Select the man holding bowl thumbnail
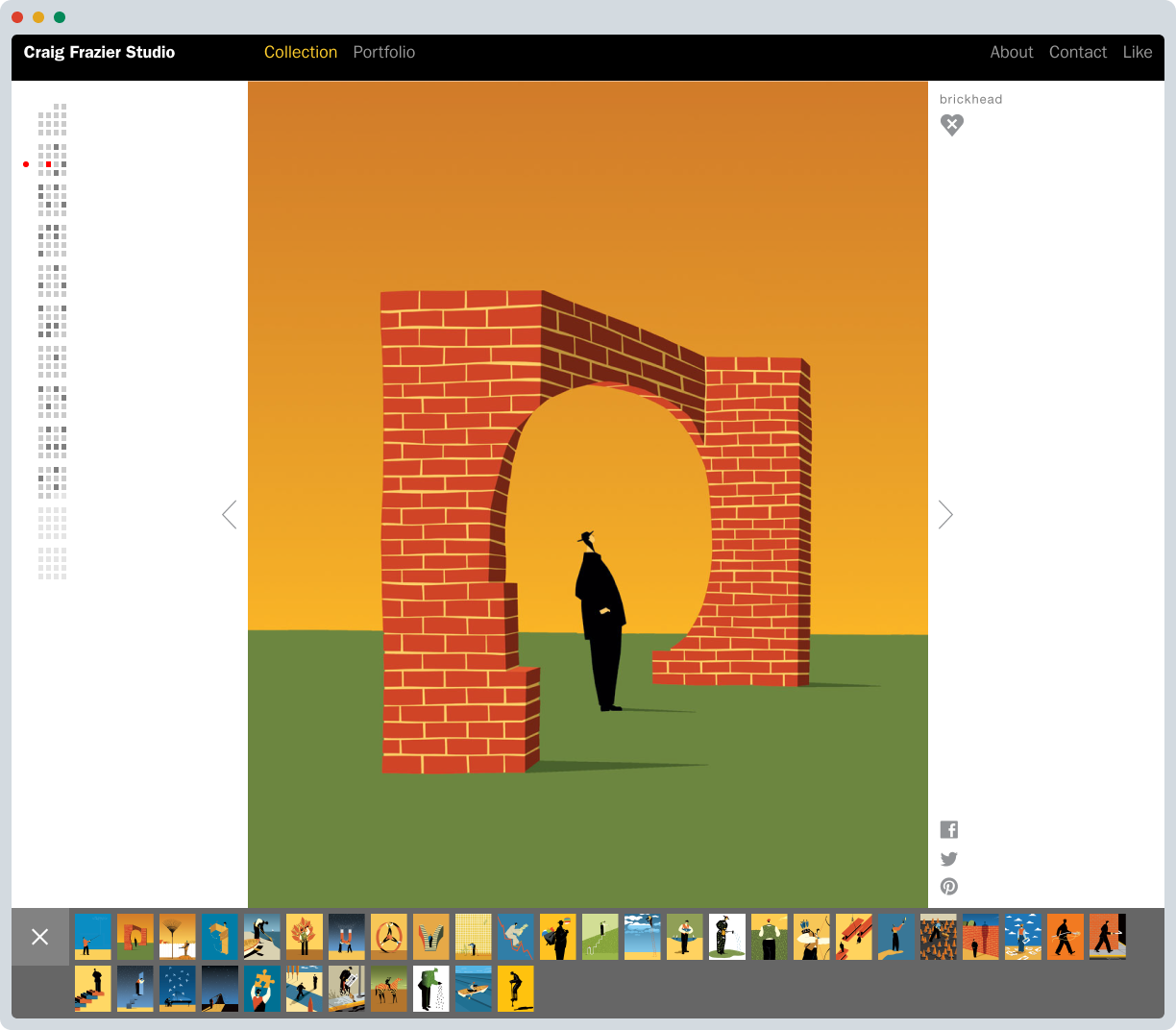This screenshot has height=1030, width=1176. (x=685, y=937)
